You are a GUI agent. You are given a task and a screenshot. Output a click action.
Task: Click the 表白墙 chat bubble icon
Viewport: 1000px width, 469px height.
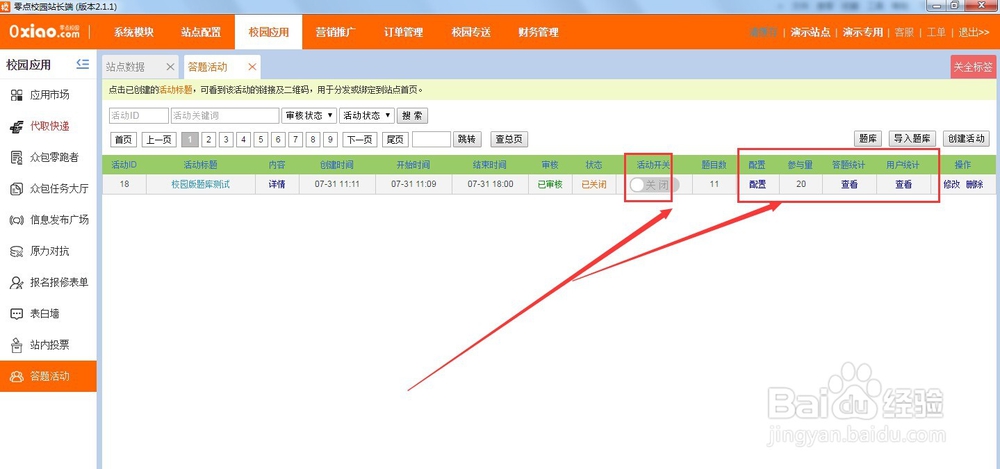click(17, 314)
